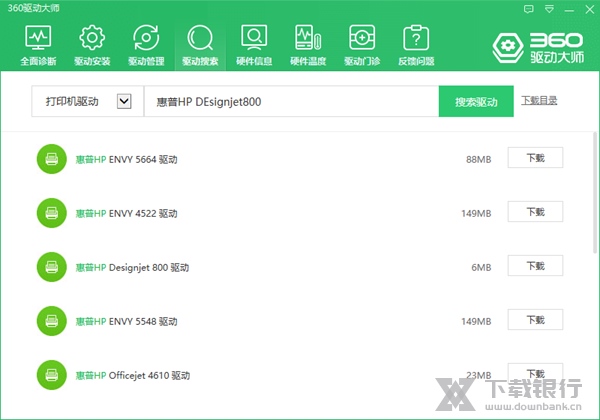Open the 驱动管理 driver management icon
Screen dimensions: 600x420
[146, 46]
